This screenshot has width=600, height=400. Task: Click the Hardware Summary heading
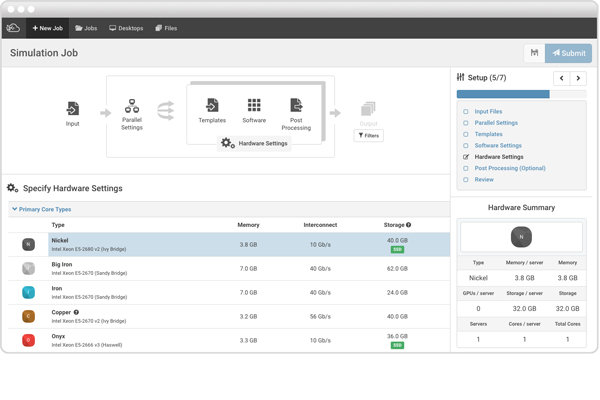521,207
